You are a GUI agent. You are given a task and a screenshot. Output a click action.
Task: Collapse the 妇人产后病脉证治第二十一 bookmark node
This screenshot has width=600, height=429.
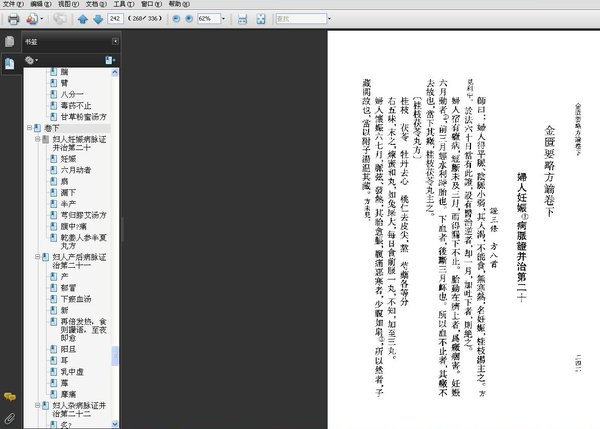coord(38,257)
